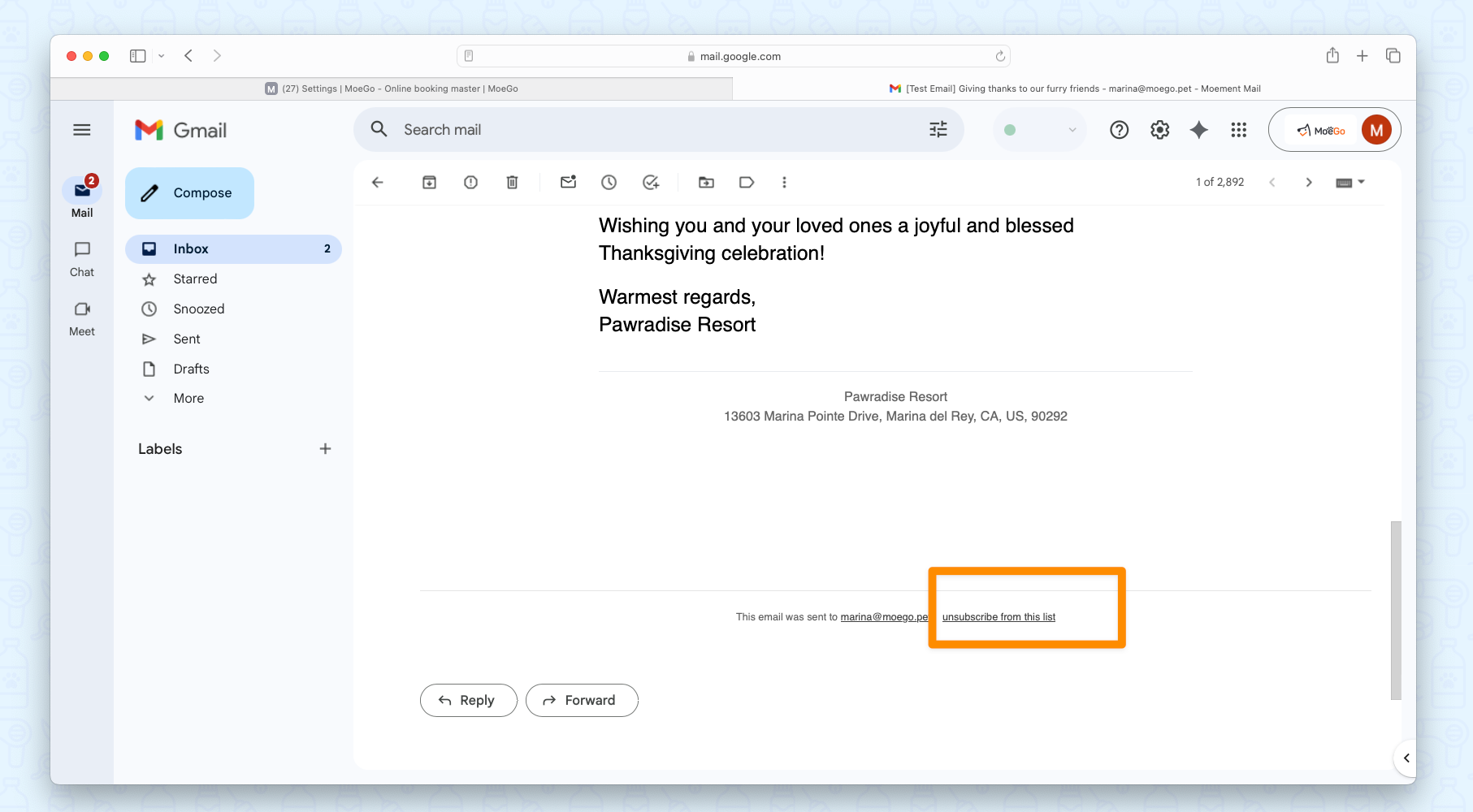Delete the email with trash icon
This screenshot has height=812, width=1473.
[x=512, y=183]
